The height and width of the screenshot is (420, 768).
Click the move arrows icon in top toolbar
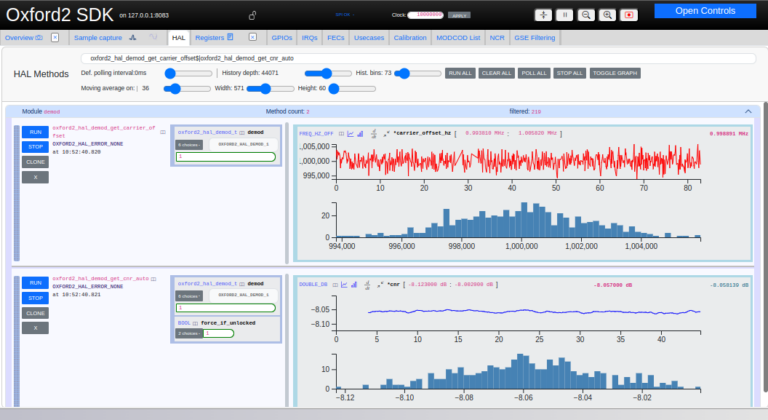click(543, 15)
